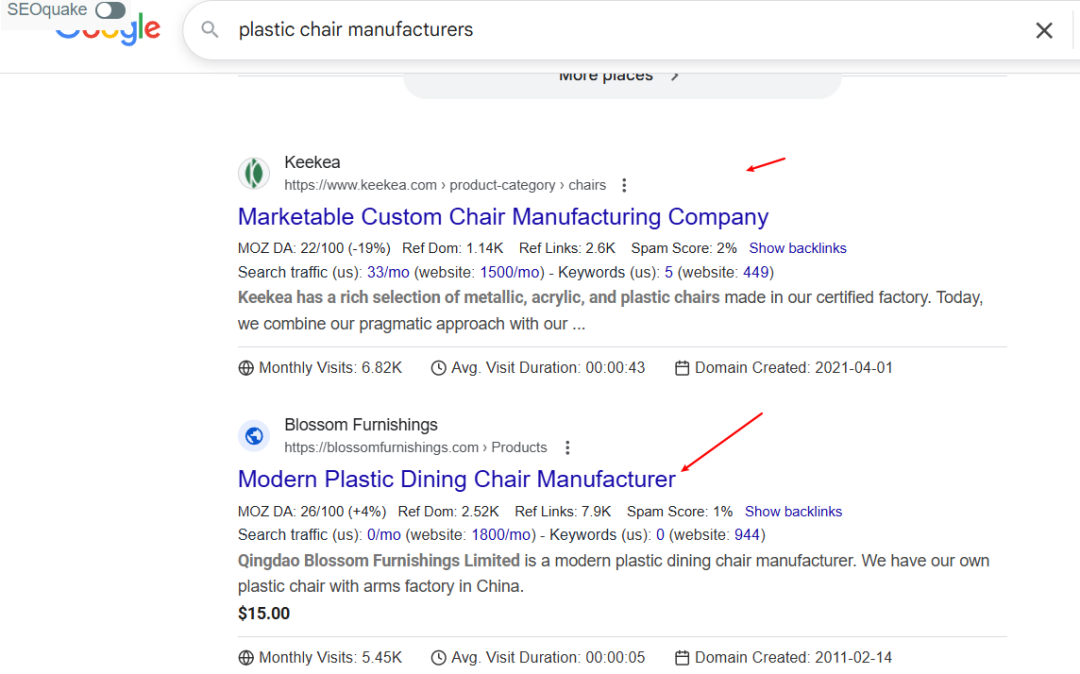Toggle the SEOquake switch
Viewport: 1080px width, 674px height.
pos(110,11)
